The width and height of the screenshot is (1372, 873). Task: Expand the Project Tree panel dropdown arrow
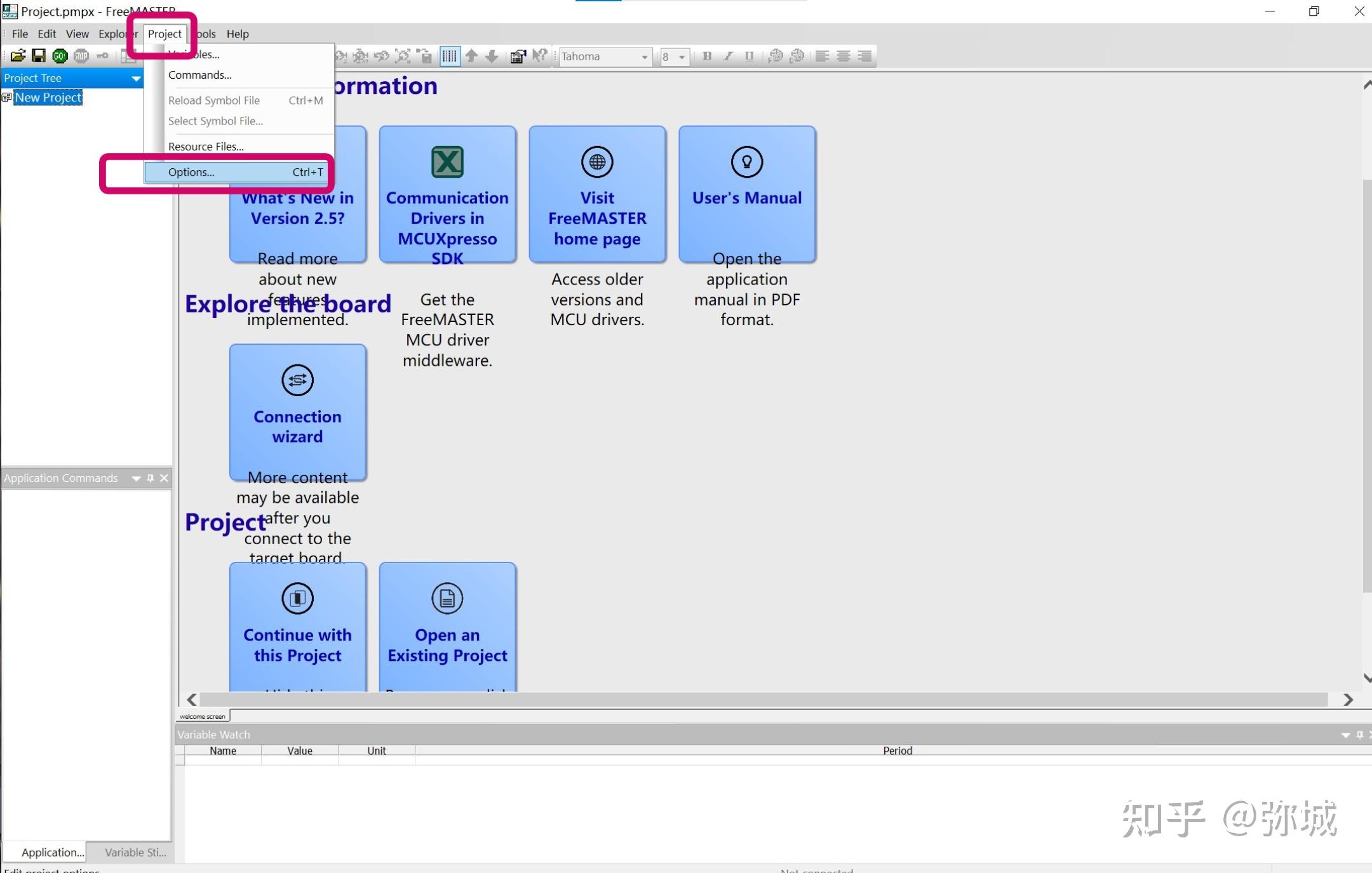(x=136, y=78)
